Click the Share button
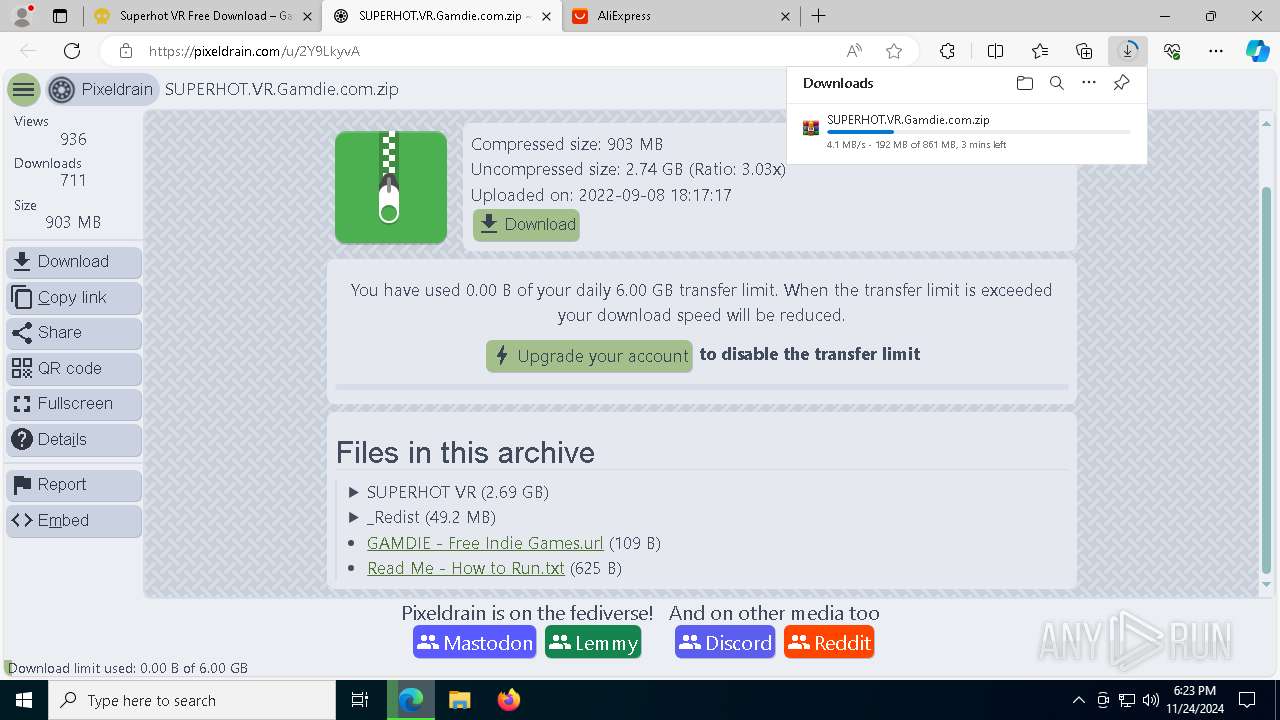 74,333
